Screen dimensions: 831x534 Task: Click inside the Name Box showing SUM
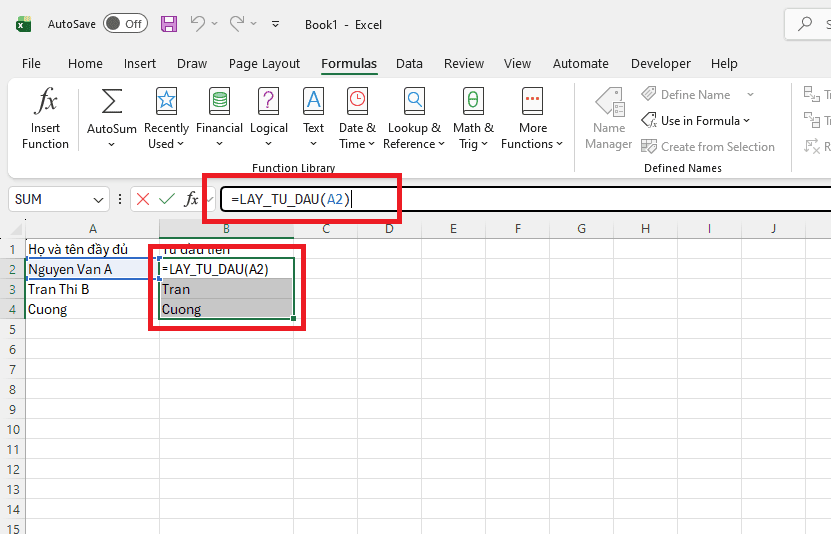pos(50,199)
